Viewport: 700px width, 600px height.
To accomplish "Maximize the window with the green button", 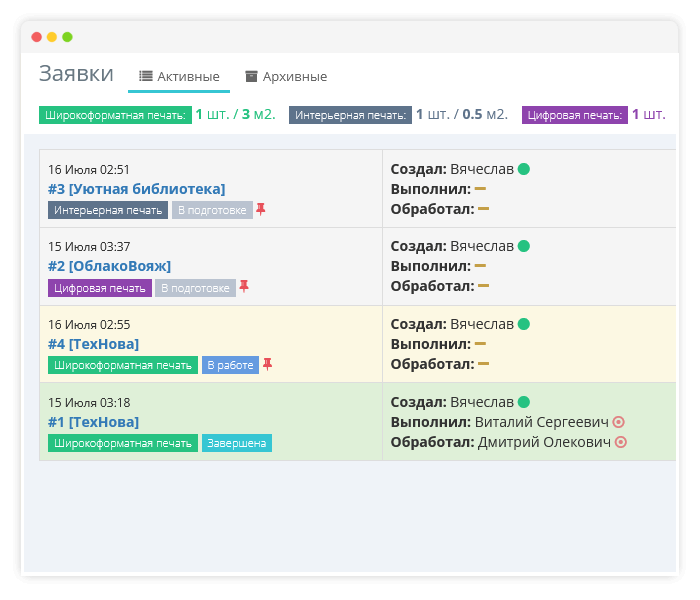I will (x=67, y=37).
